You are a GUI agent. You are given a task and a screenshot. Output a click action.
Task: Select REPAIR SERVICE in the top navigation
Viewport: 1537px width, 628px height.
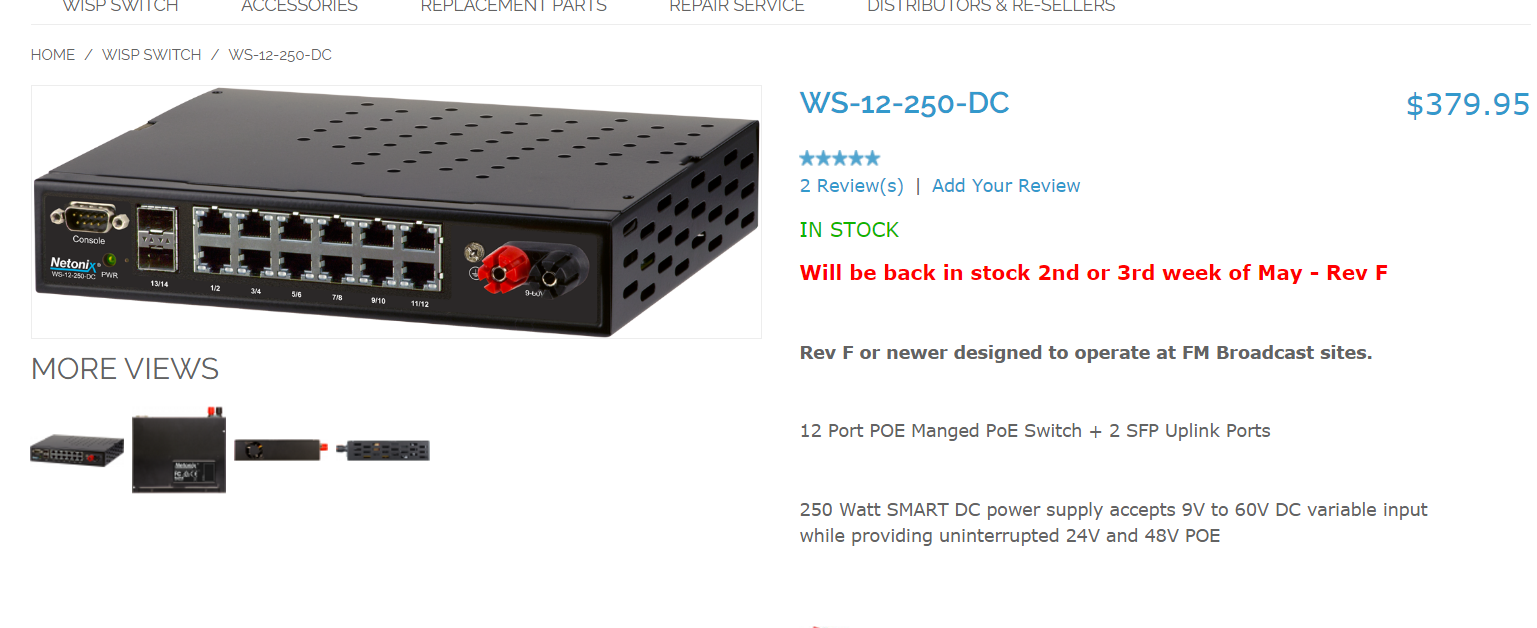click(x=737, y=6)
